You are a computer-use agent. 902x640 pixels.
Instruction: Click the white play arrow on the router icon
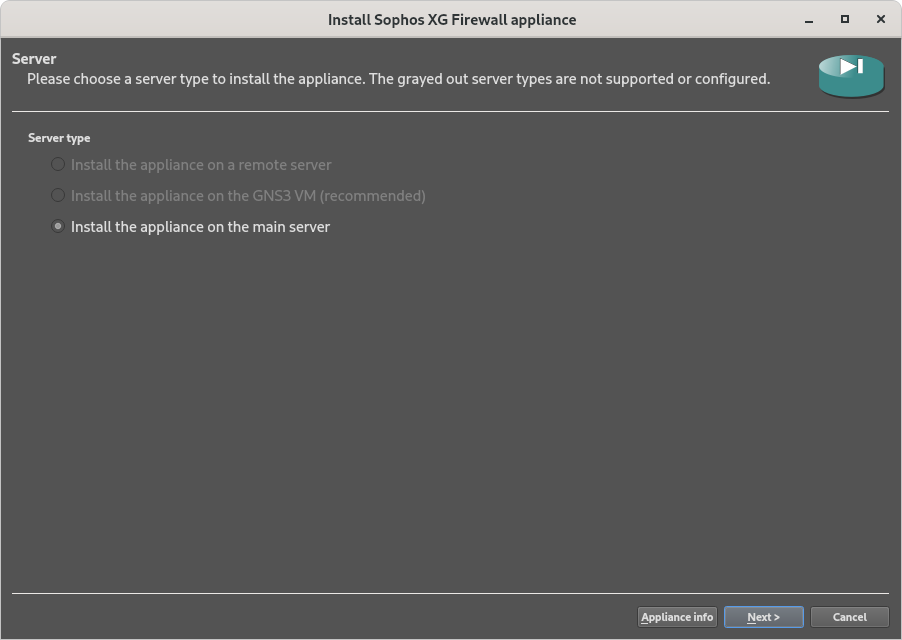pyautogui.click(x=851, y=66)
